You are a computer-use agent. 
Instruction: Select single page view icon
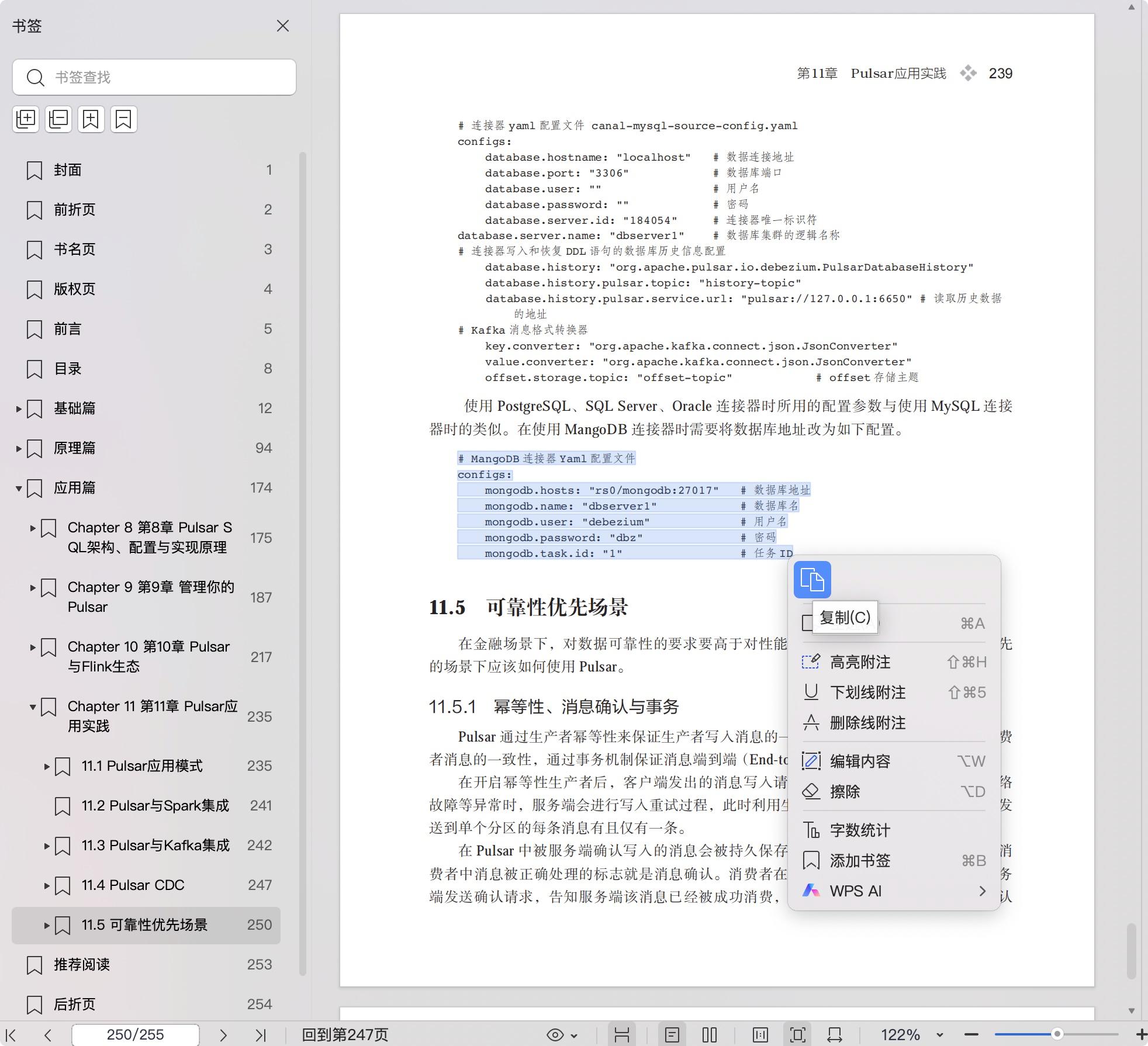tap(672, 1035)
